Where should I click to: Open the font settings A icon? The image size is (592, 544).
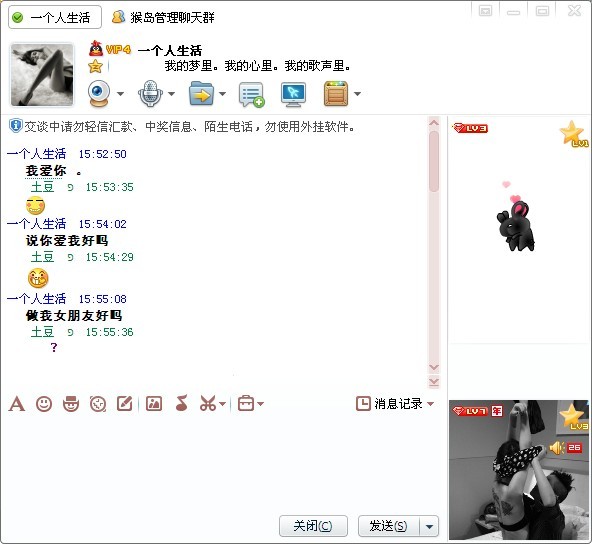tap(17, 404)
